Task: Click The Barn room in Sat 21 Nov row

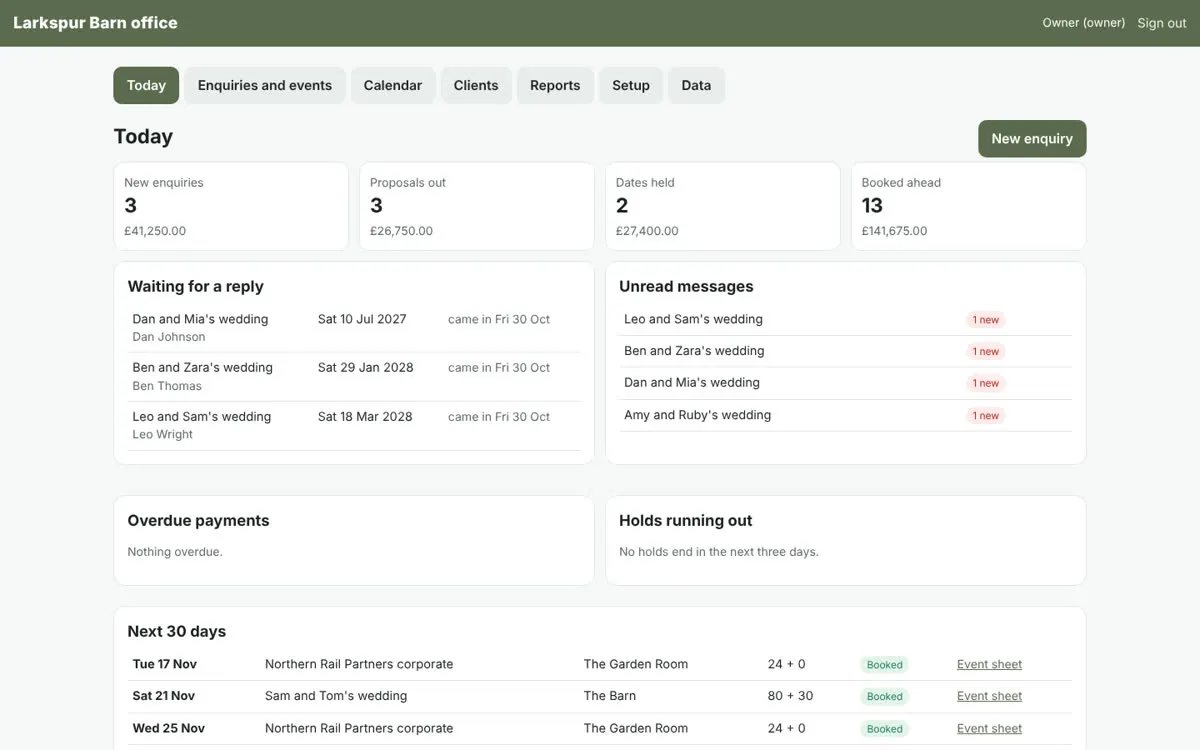Action: point(610,696)
